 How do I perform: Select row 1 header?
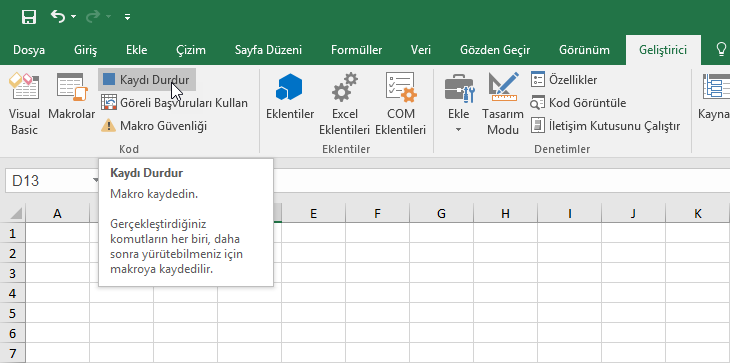(x=13, y=233)
